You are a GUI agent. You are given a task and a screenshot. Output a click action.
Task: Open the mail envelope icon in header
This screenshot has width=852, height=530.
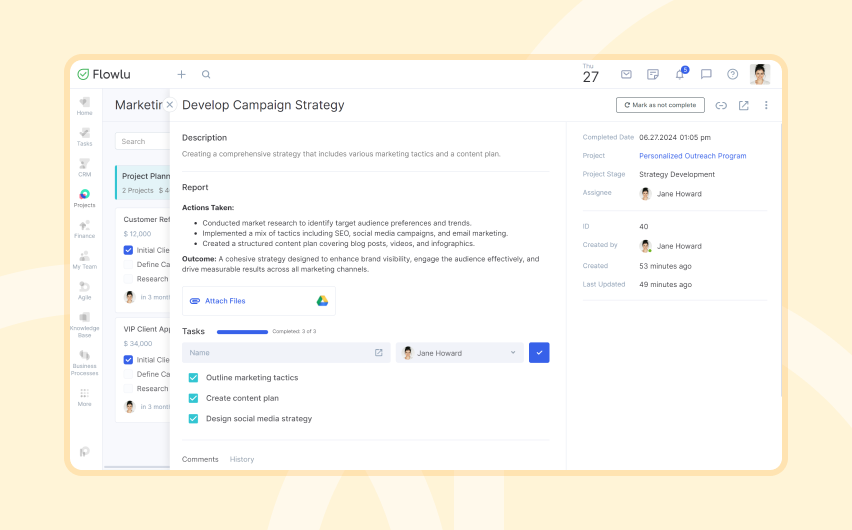pyautogui.click(x=627, y=74)
